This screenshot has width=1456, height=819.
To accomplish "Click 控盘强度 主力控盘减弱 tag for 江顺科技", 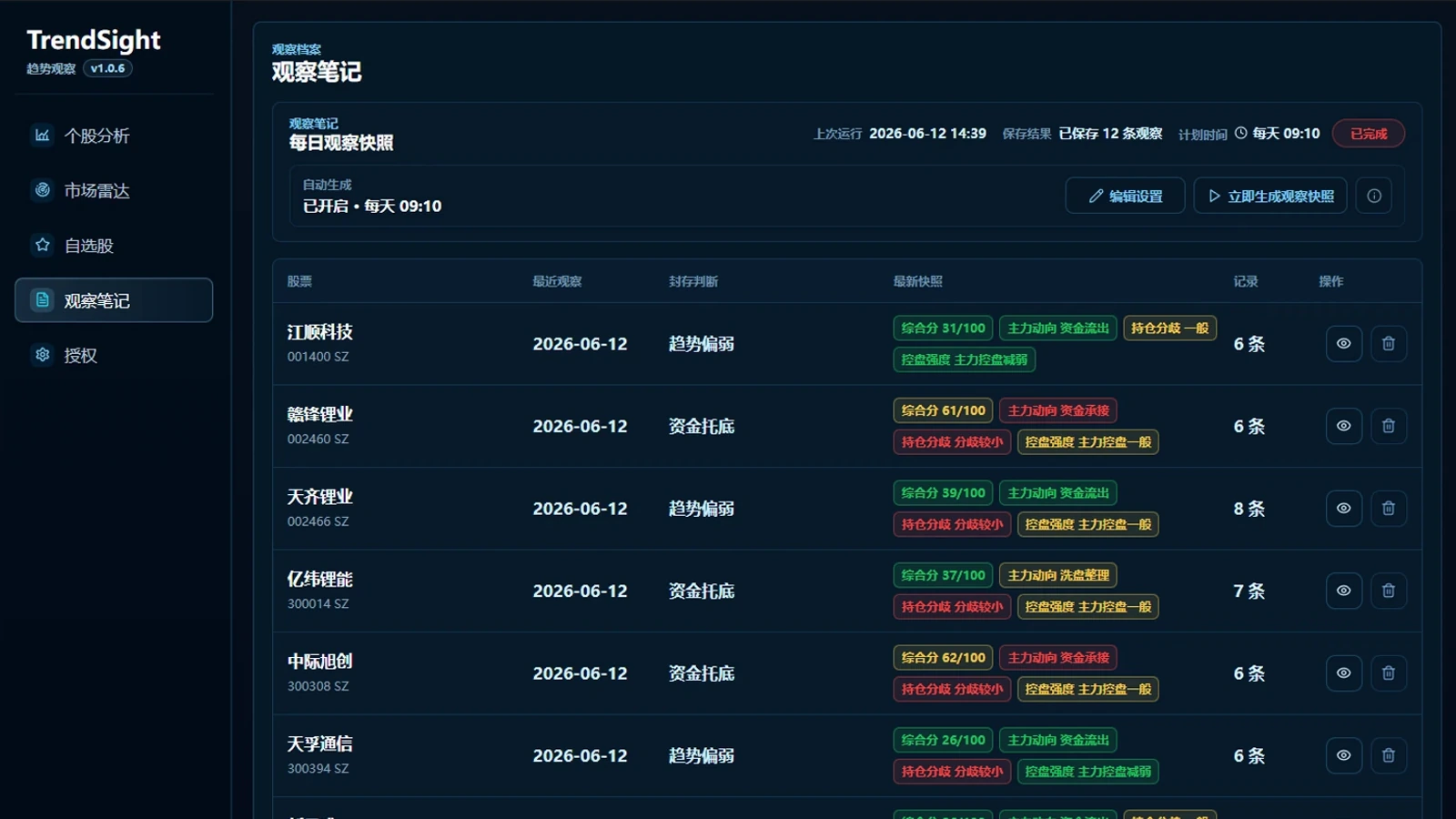I will (x=965, y=359).
